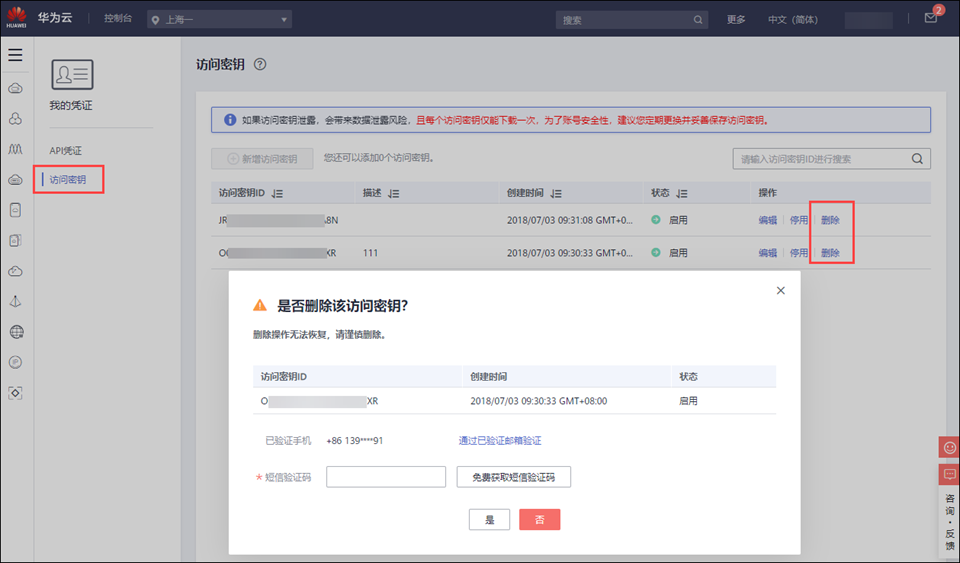Open the mail notifications icon
This screenshot has height=563, width=960.
931,19
